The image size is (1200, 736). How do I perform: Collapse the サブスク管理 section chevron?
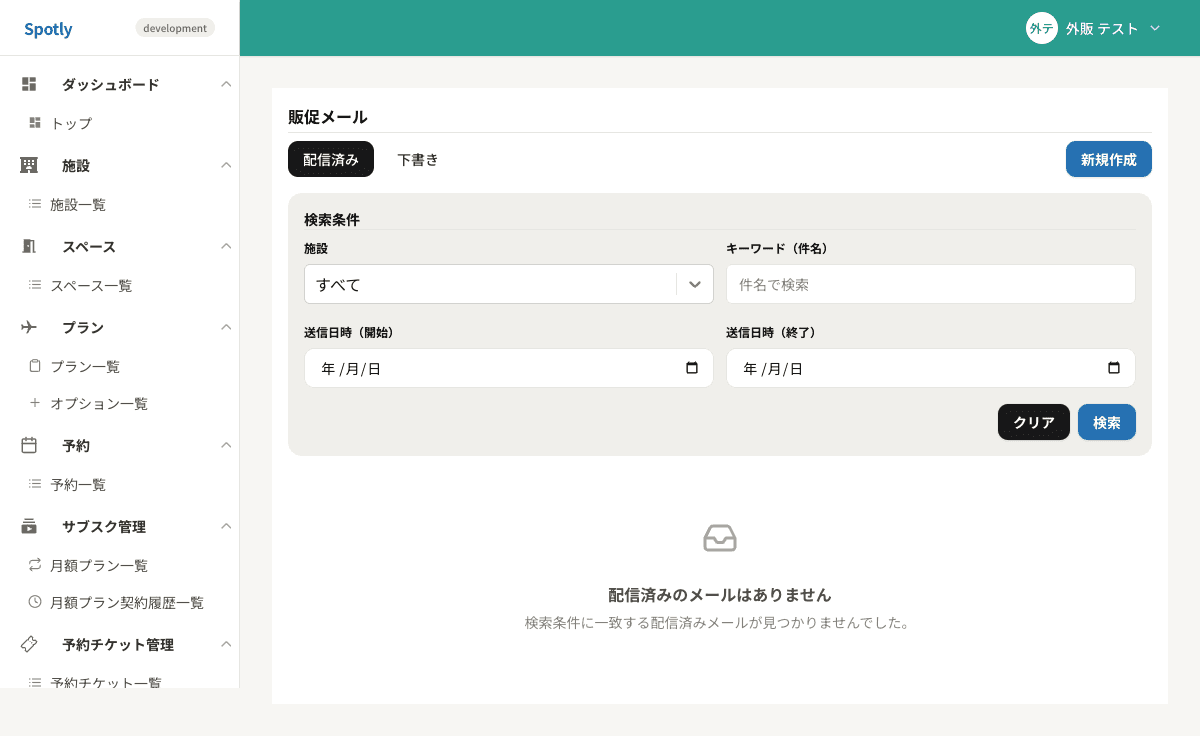[x=226, y=526]
